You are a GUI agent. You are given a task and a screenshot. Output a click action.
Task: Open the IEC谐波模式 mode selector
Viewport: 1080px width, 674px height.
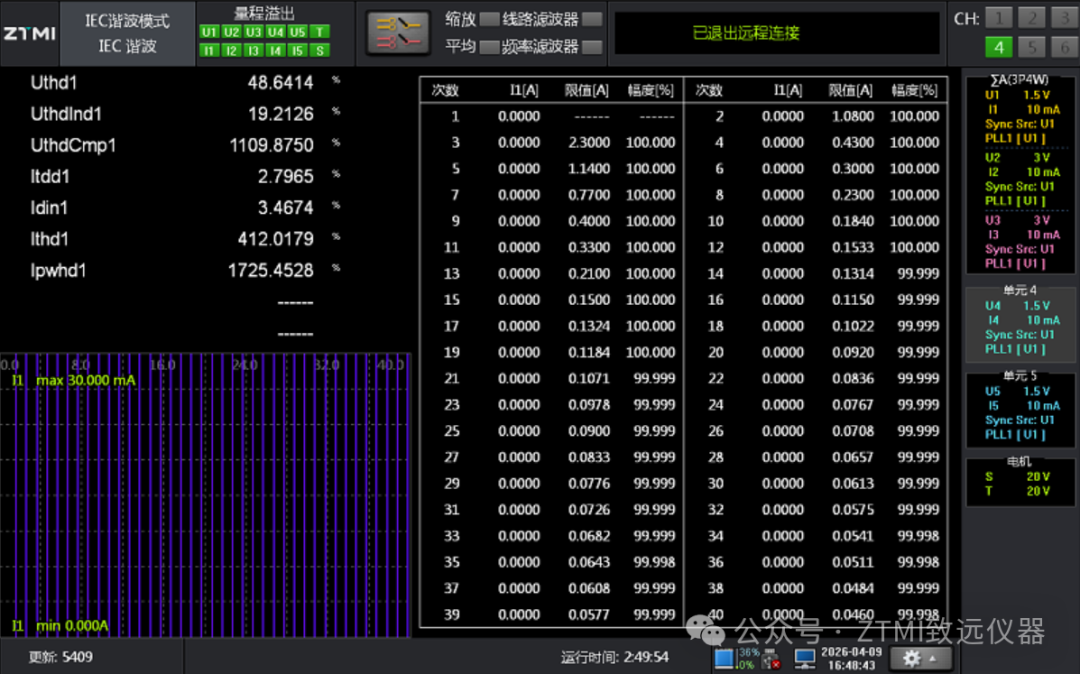[x=127, y=33]
